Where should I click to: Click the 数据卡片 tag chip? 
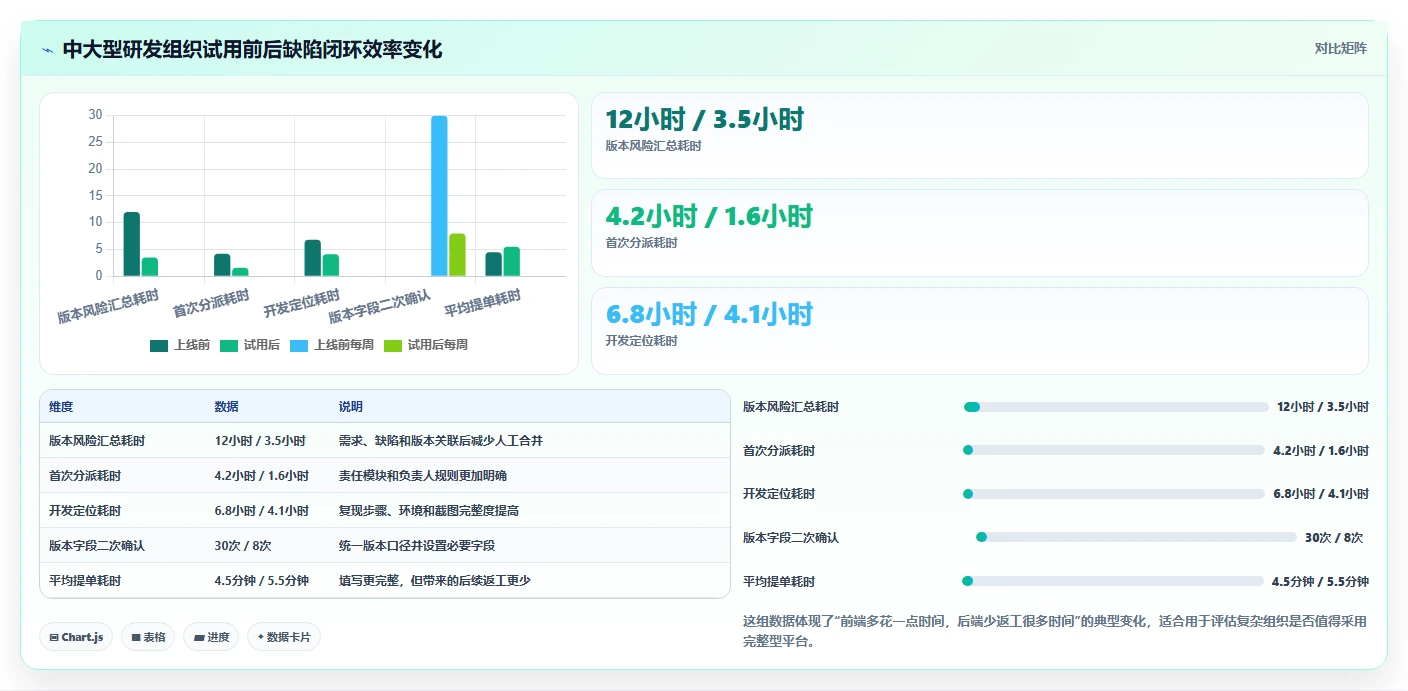coord(284,637)
